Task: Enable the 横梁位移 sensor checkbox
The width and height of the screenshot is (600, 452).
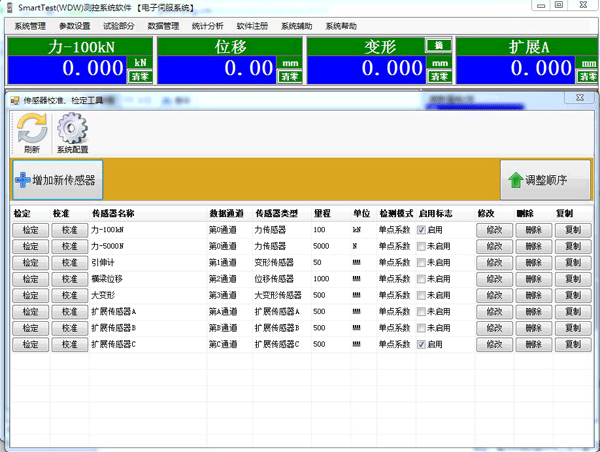Action: click(x=421, y=279)
